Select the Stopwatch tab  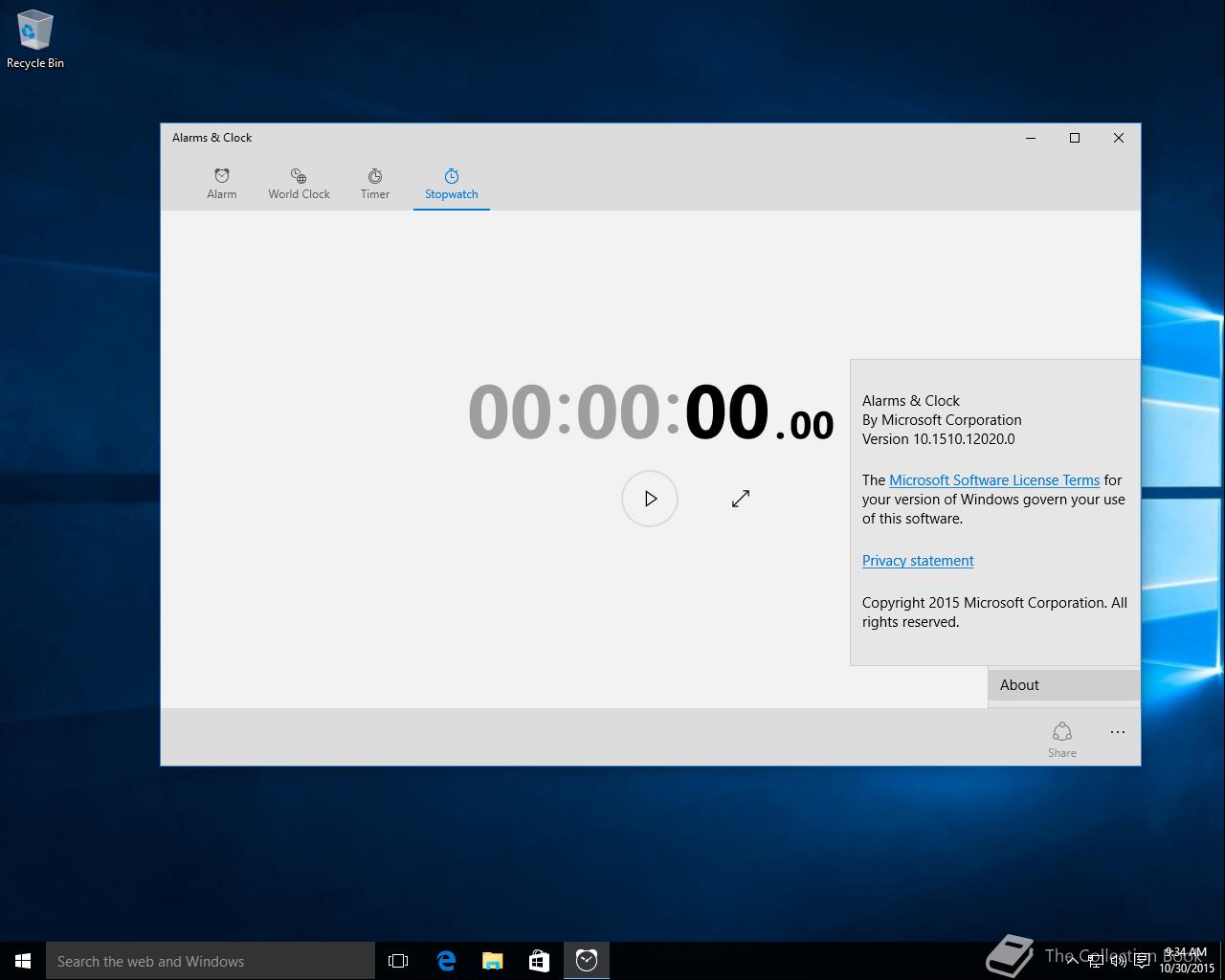click(452, 183)
